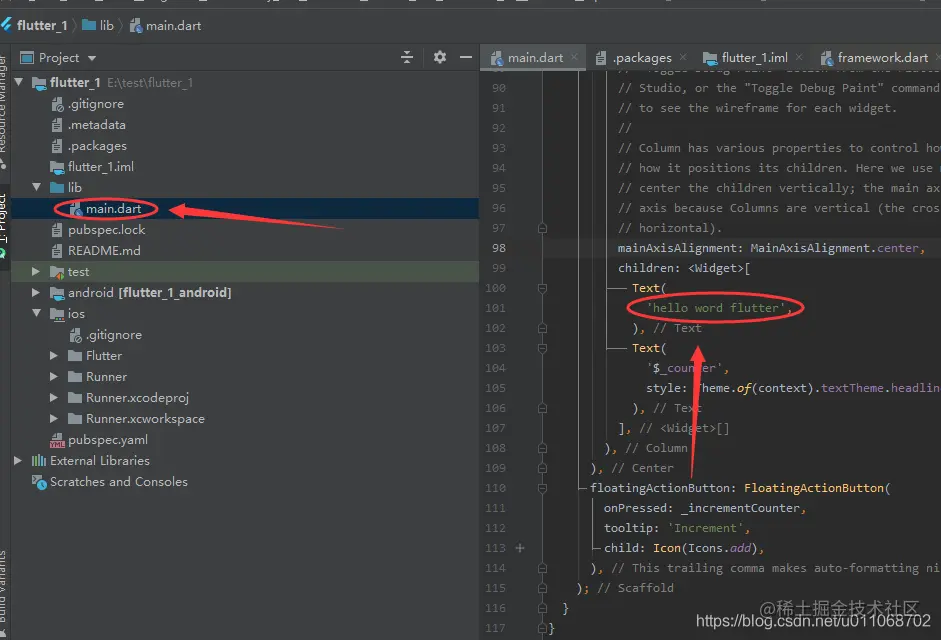Click the children: <Widget>[ line

tap(684, 268)
